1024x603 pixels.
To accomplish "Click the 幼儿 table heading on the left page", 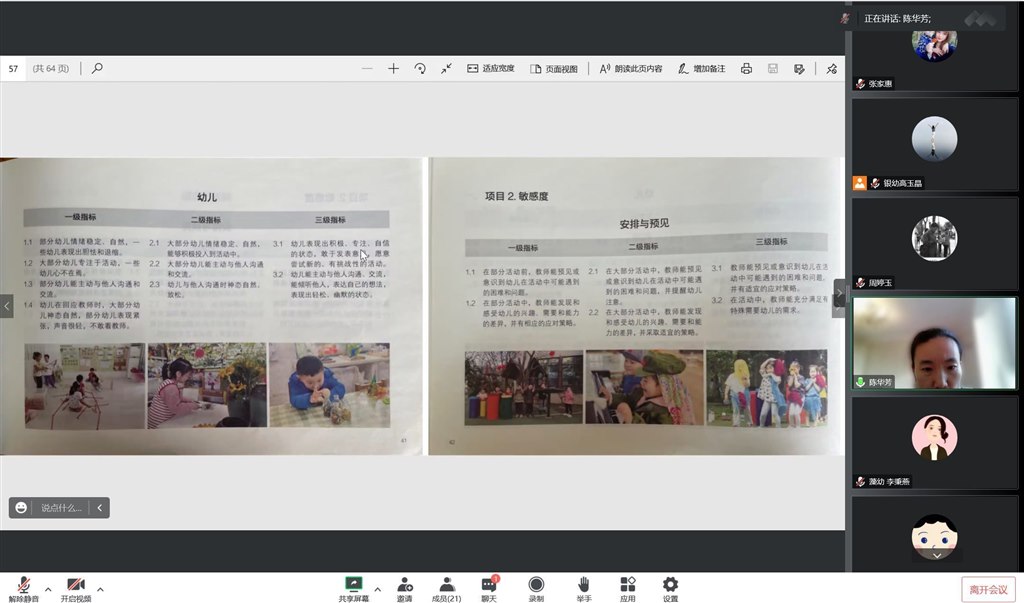I will (x=207, y=197).
